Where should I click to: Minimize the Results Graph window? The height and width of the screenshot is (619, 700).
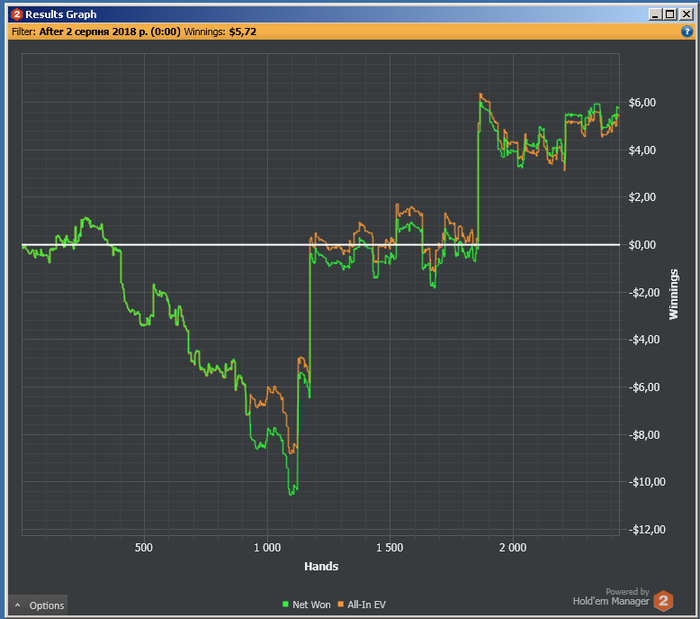click(655, 14)
